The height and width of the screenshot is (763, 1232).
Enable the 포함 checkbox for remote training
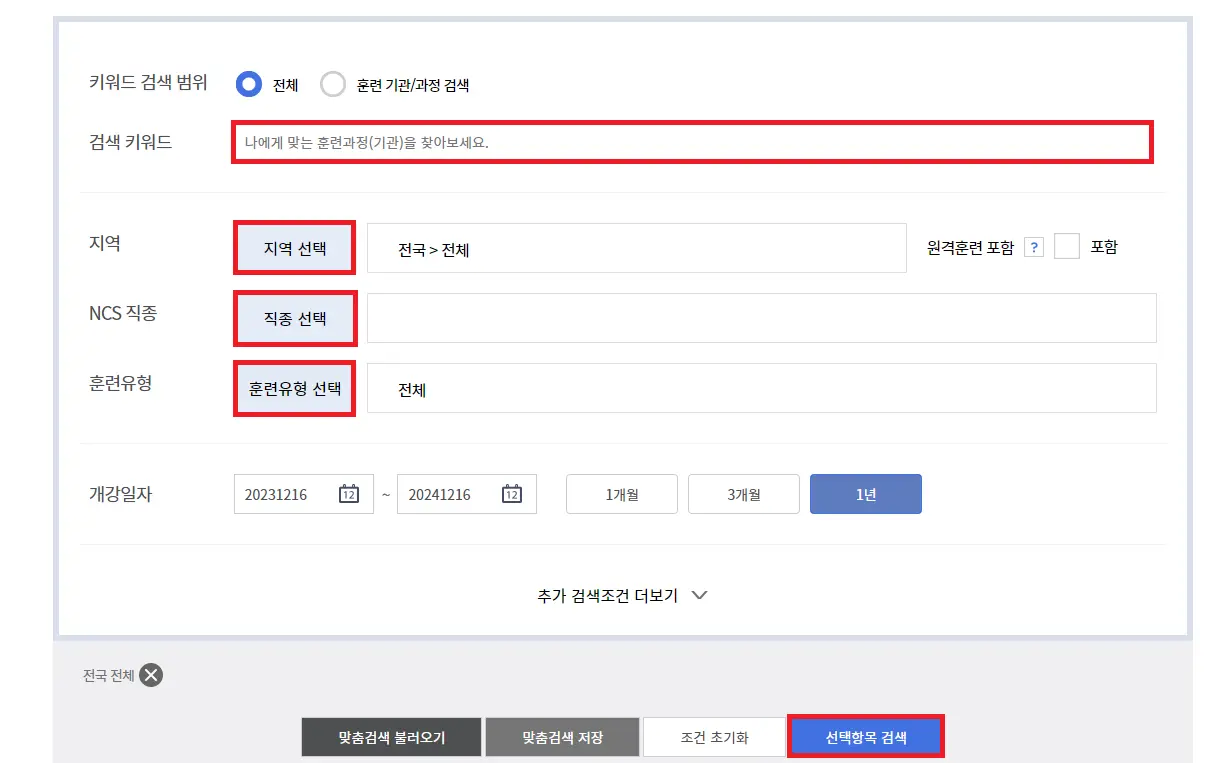[x=1067, y=247]
